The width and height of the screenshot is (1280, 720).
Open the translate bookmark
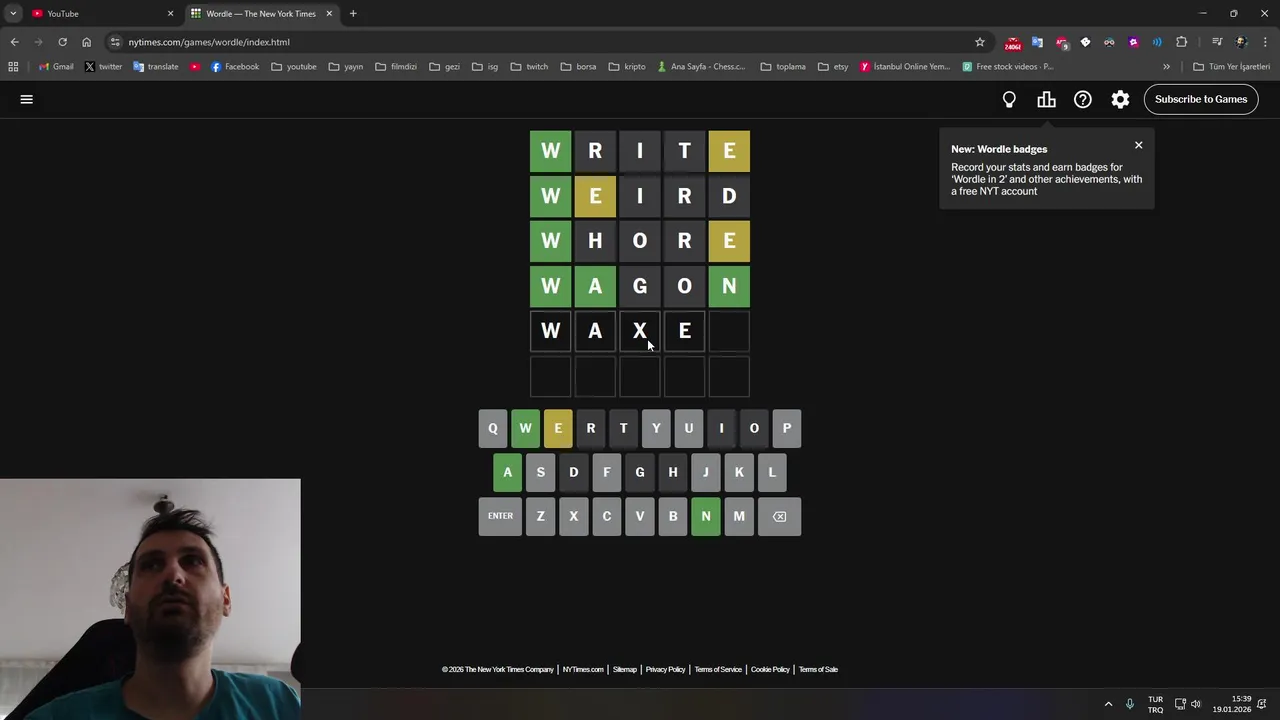[155, 67]
